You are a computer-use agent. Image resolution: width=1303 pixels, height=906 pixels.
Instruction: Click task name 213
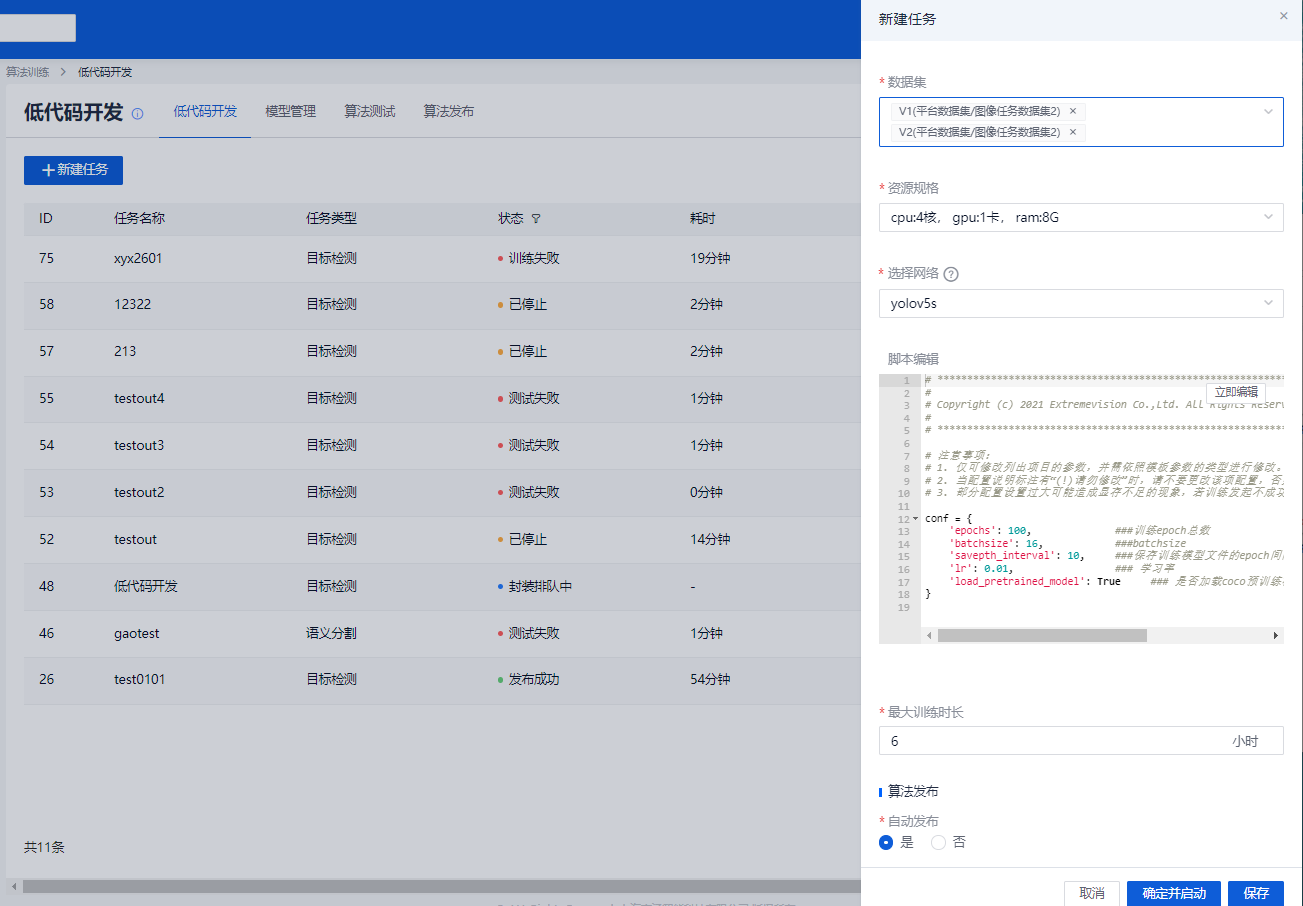pos(125,351)
